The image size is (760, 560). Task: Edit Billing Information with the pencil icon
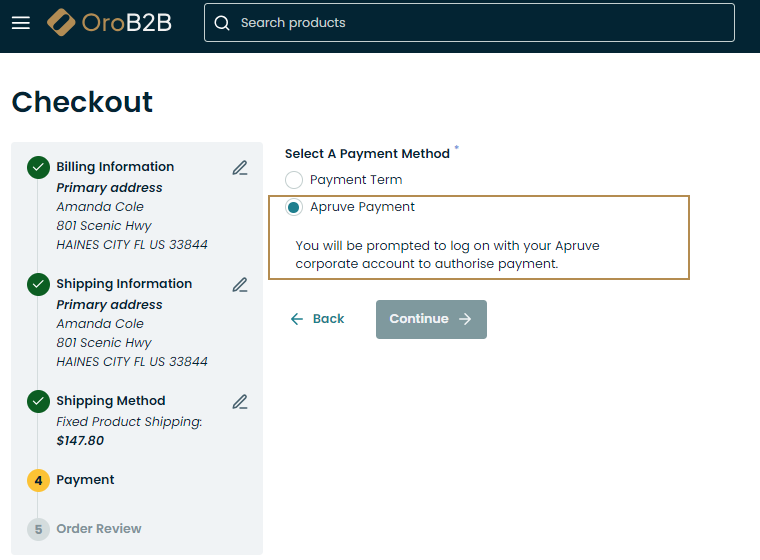pos(240,168)
